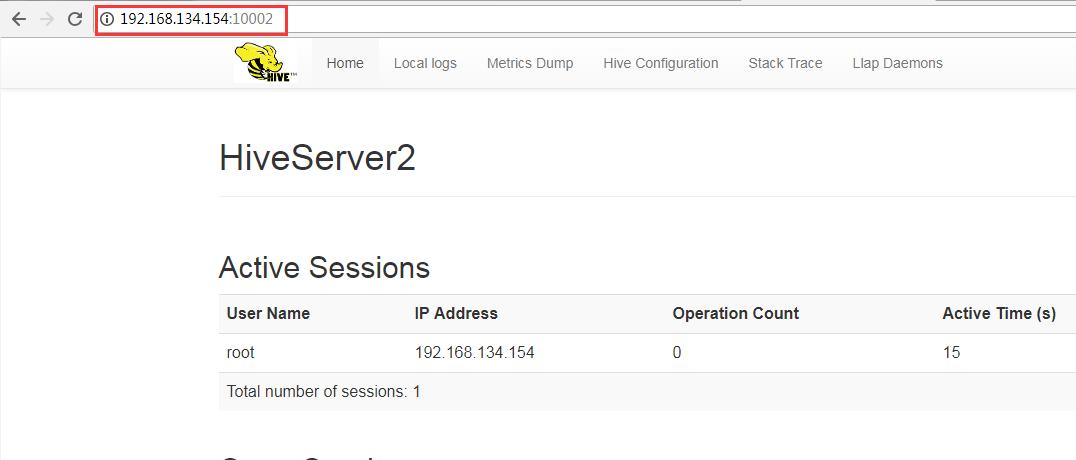Viewport: 1076px width, 460px height.
Task: Click the User Name column header
Action: point(268,314)
